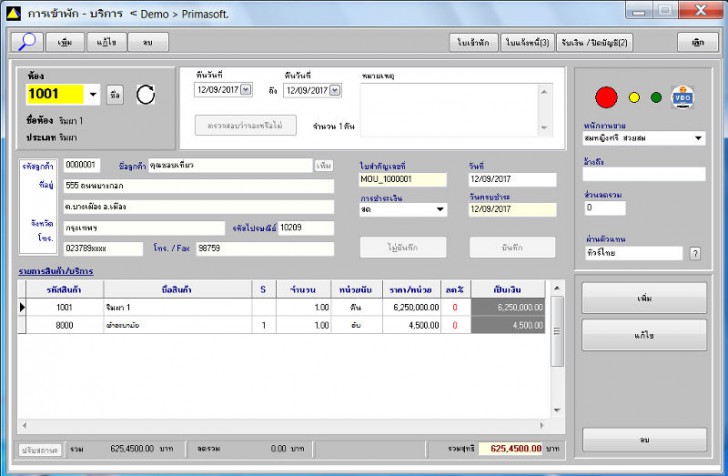Click the ใบแจ้งหนี้(3) toolbar button

(528, 42)
